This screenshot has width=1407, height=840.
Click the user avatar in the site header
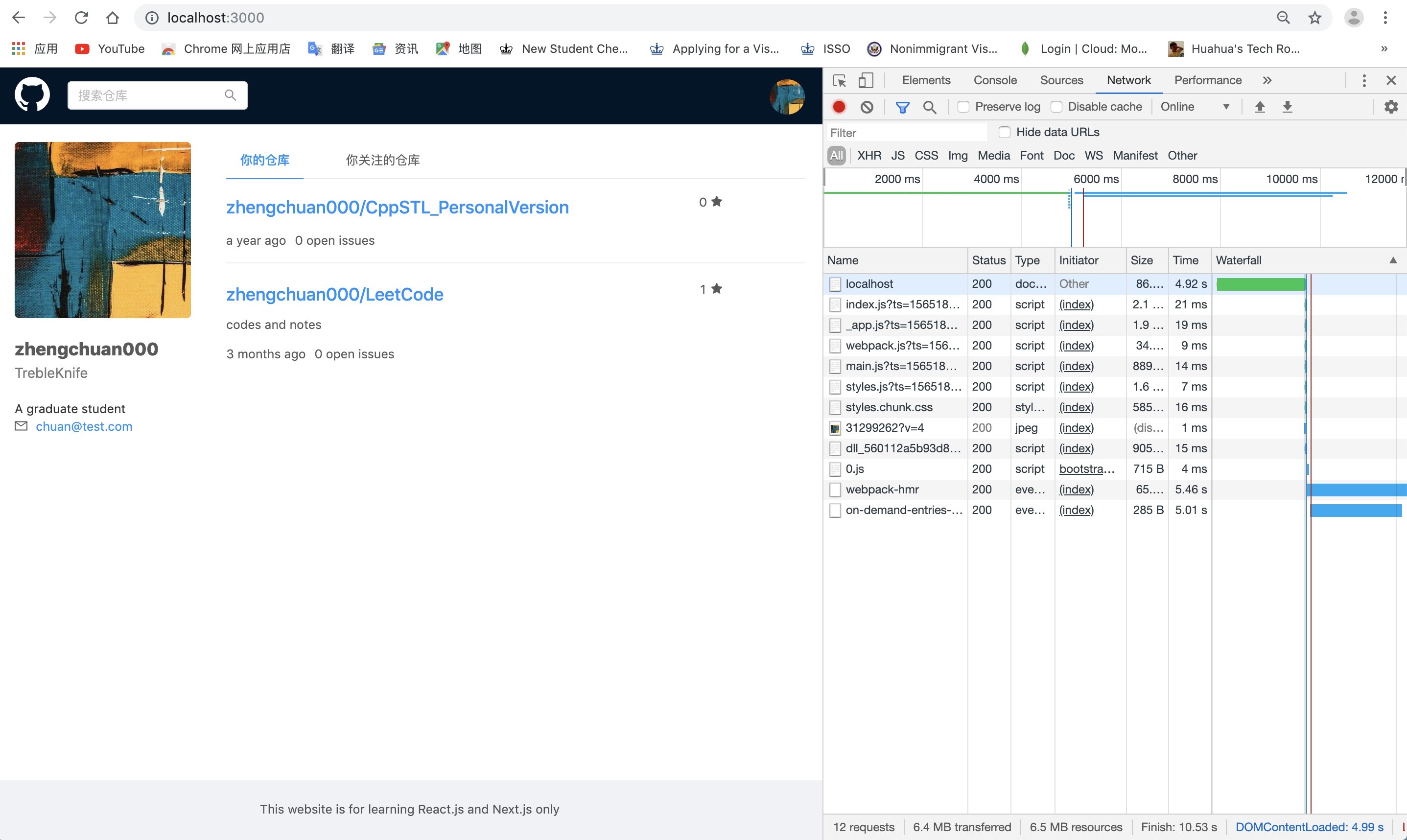[x=787, y=96]
